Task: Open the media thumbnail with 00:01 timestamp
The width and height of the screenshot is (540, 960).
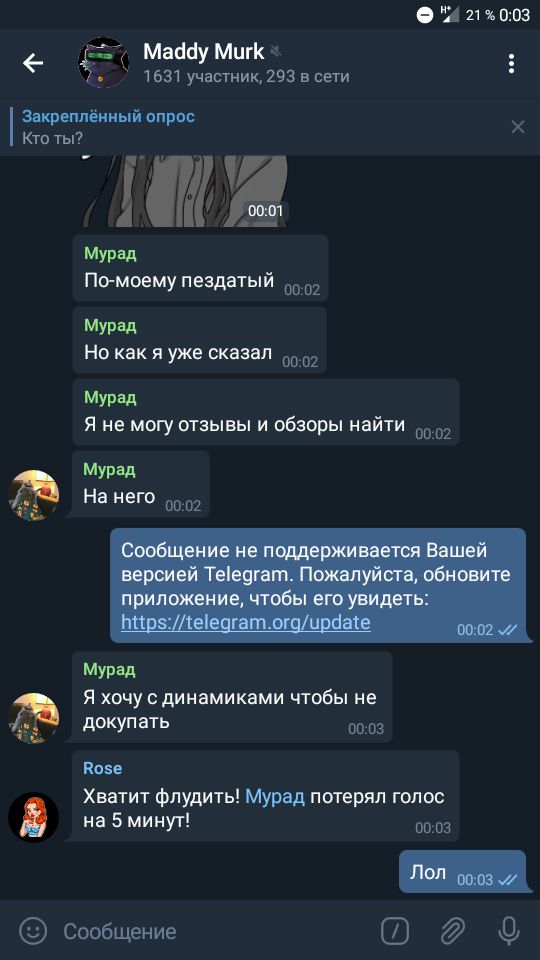Action: pos(185,191)
